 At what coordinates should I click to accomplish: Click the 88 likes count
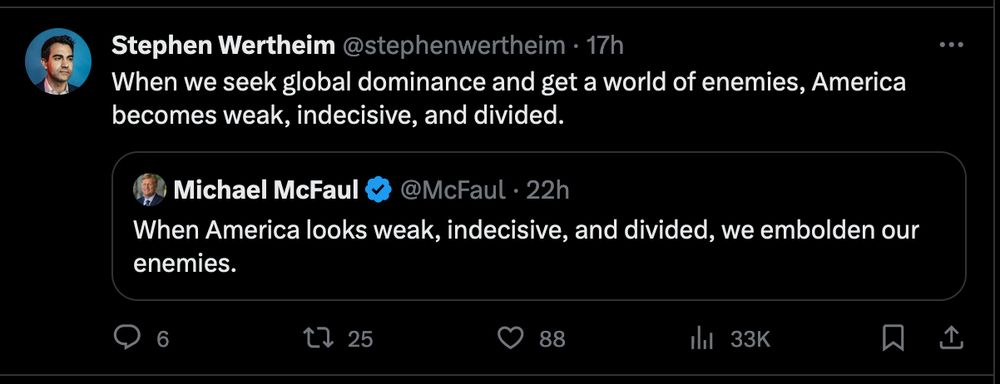(552, 339)
